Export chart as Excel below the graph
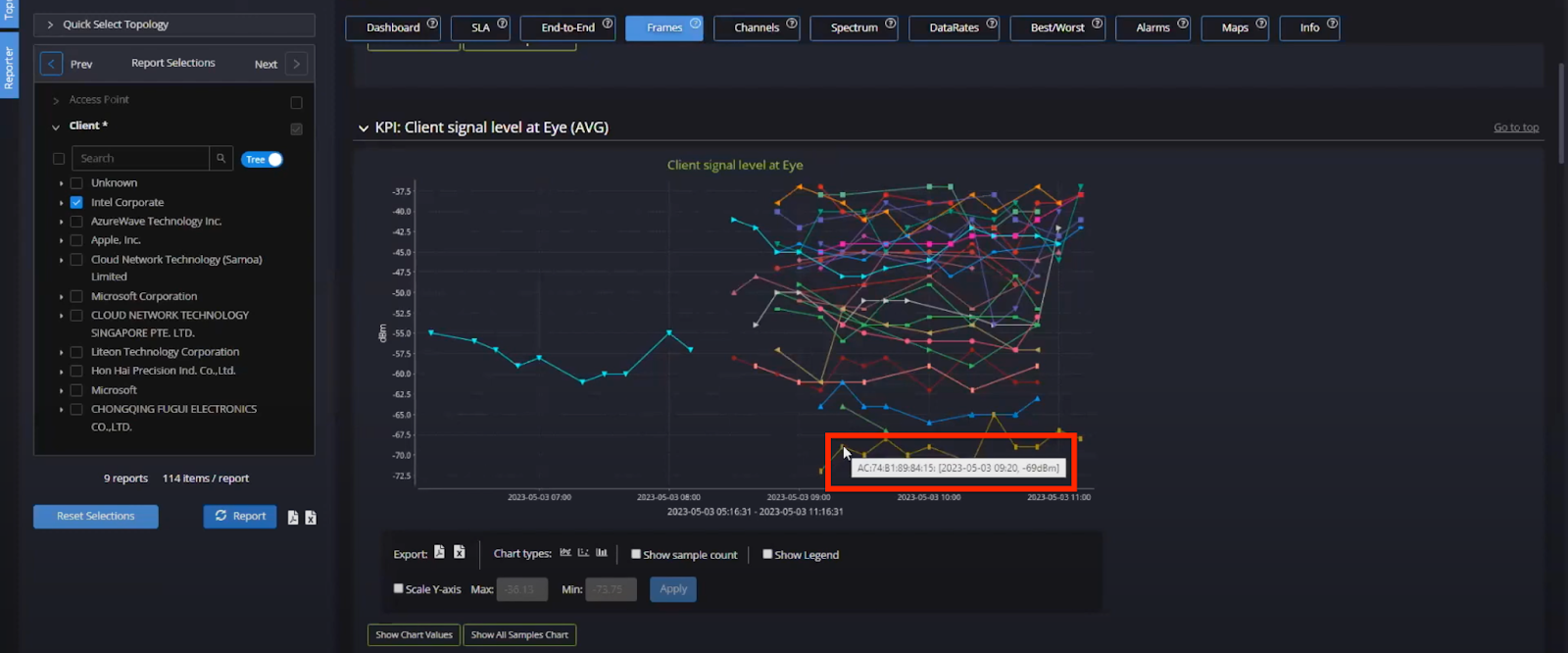This screenshot has height=653, width=1568. [x=459, y=553]
